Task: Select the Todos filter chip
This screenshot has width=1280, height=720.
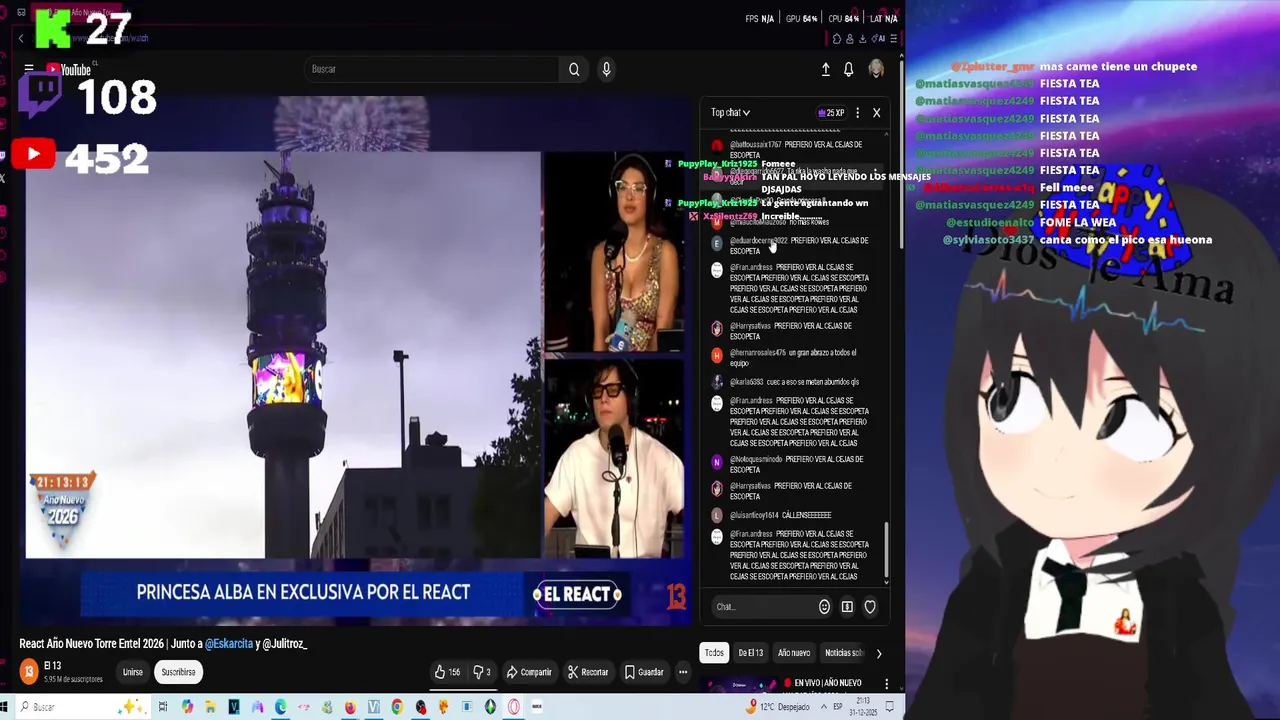Action: (714, 653)
